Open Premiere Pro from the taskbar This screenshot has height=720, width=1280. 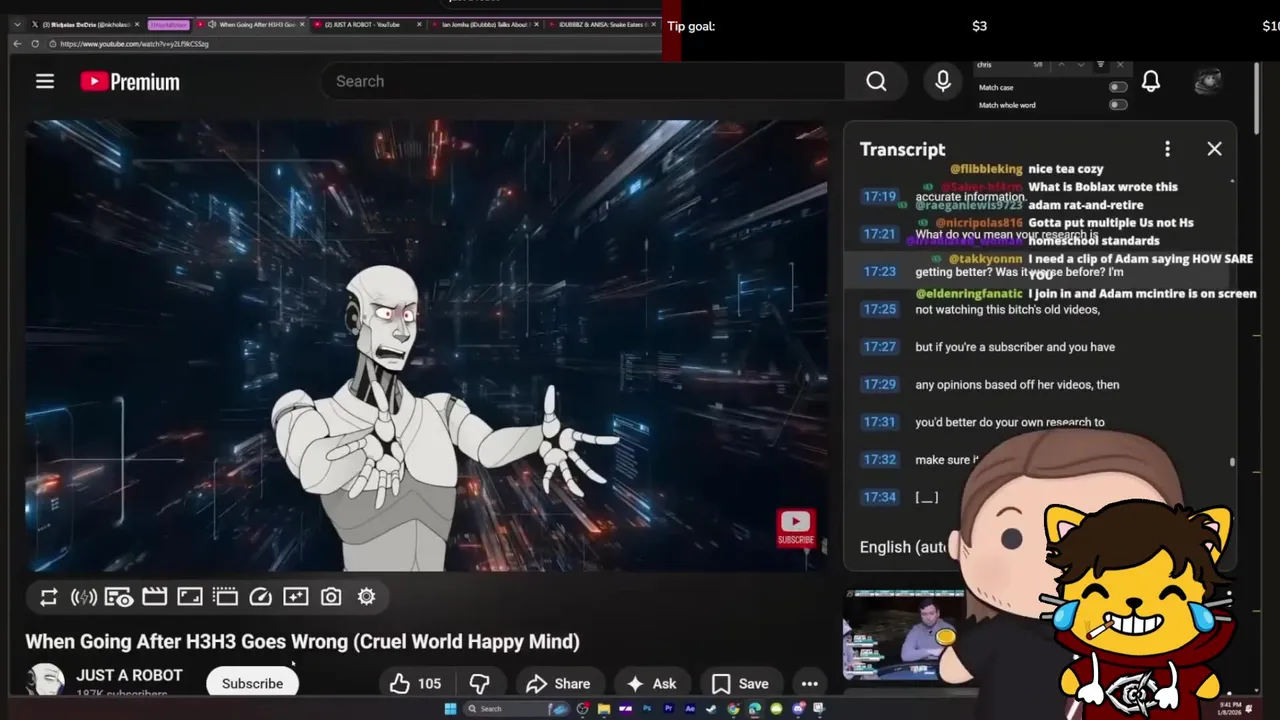[x=668, y=709]
